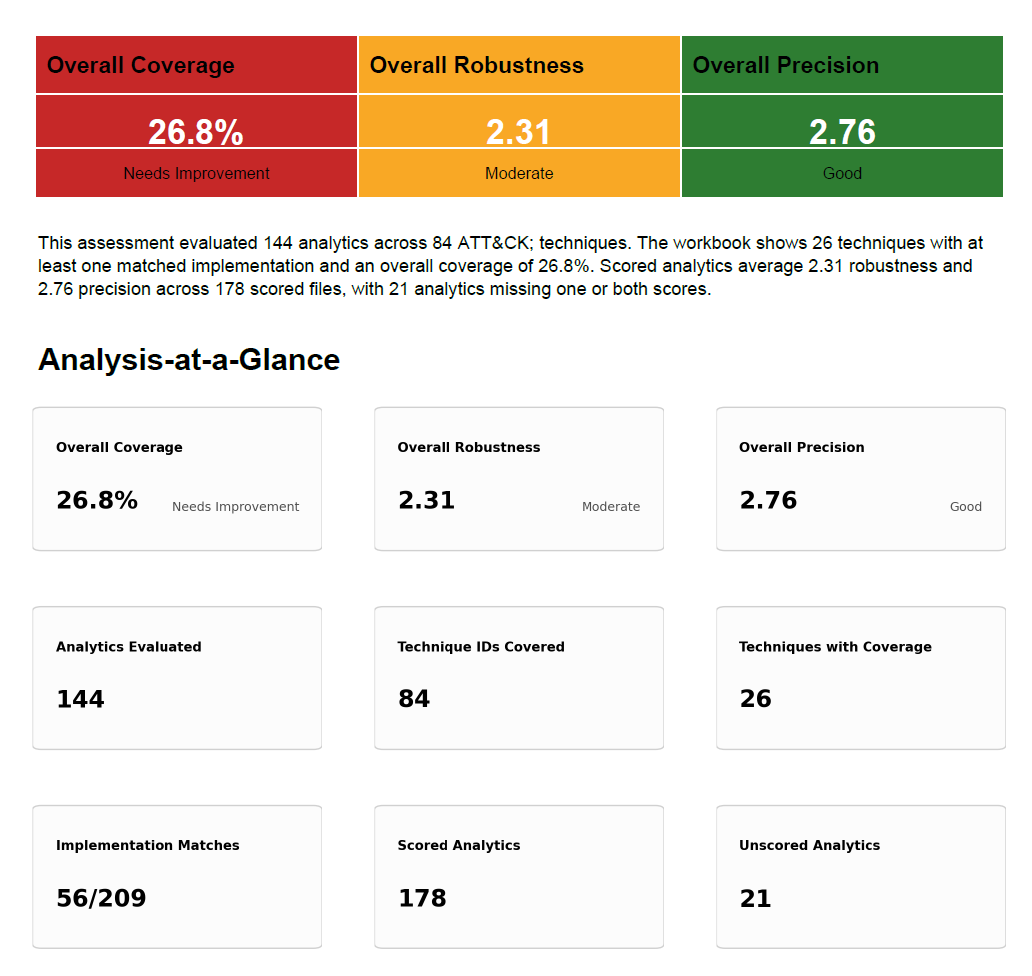Click the 26.8% value in red banner
The image size is (1032, 976).
[x=196, y=132]
